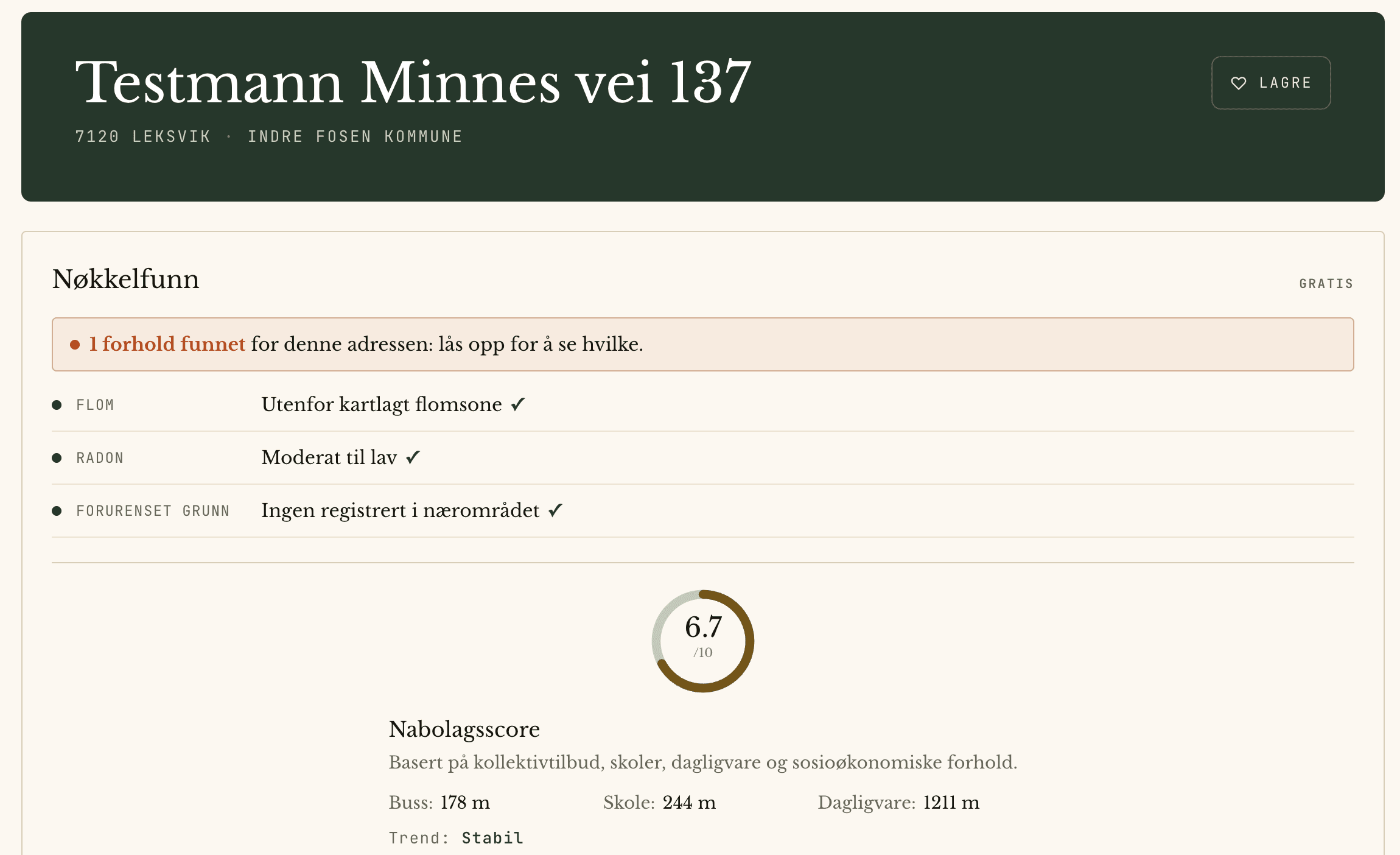Click the orange dot in the warning banner

pos(75,345)
